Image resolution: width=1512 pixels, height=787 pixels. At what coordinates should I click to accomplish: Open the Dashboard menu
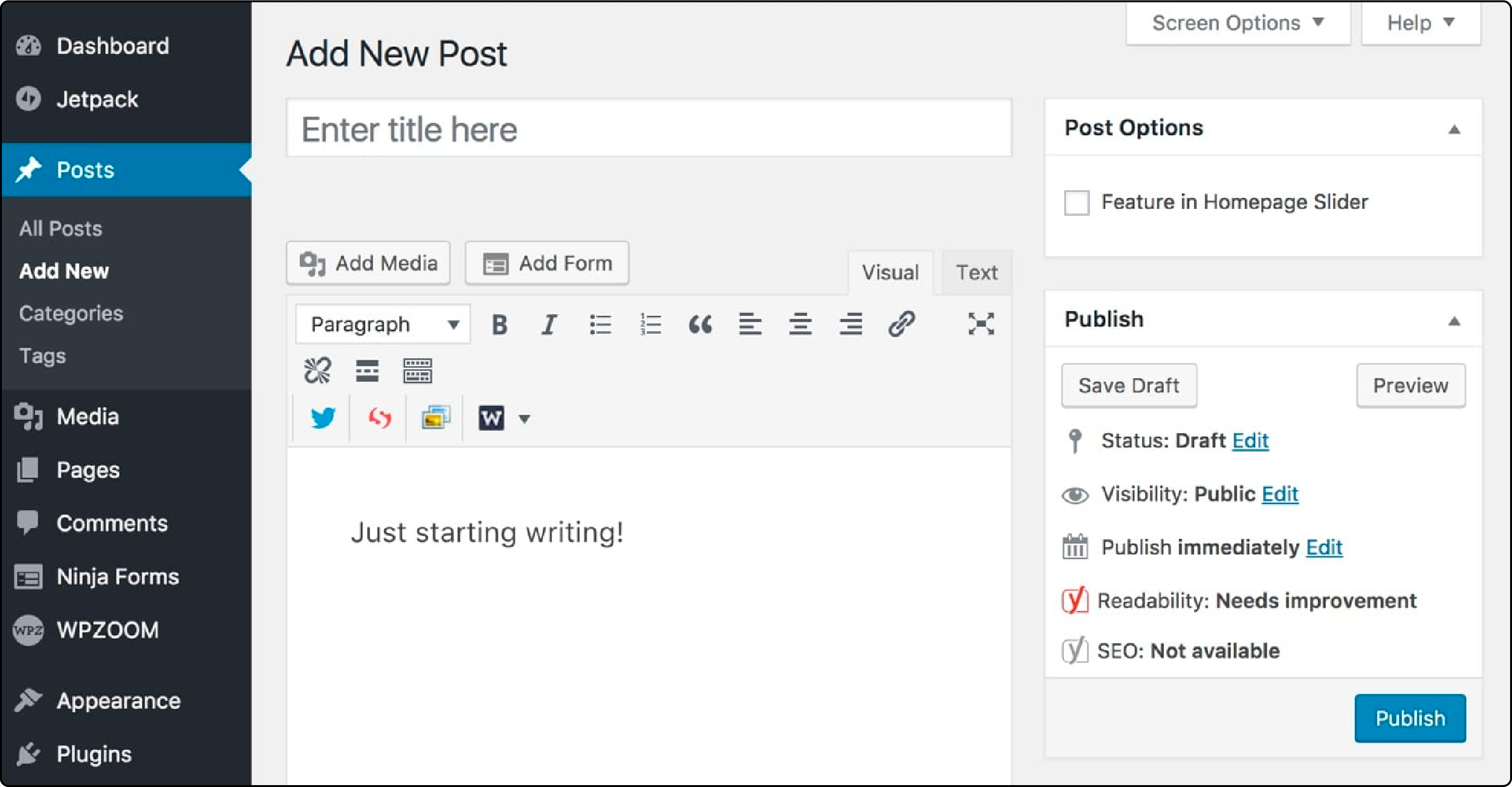[127, 46]
